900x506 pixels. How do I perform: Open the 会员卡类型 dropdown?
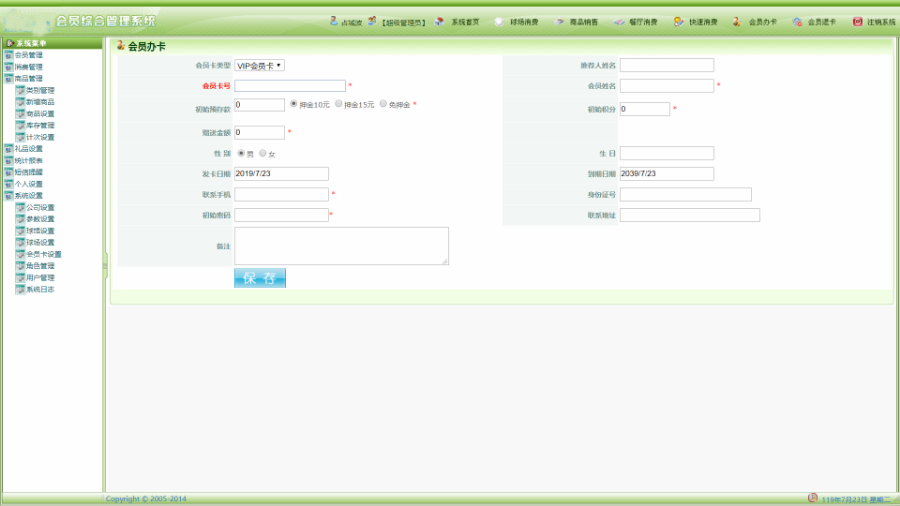[x=260, y=65]
